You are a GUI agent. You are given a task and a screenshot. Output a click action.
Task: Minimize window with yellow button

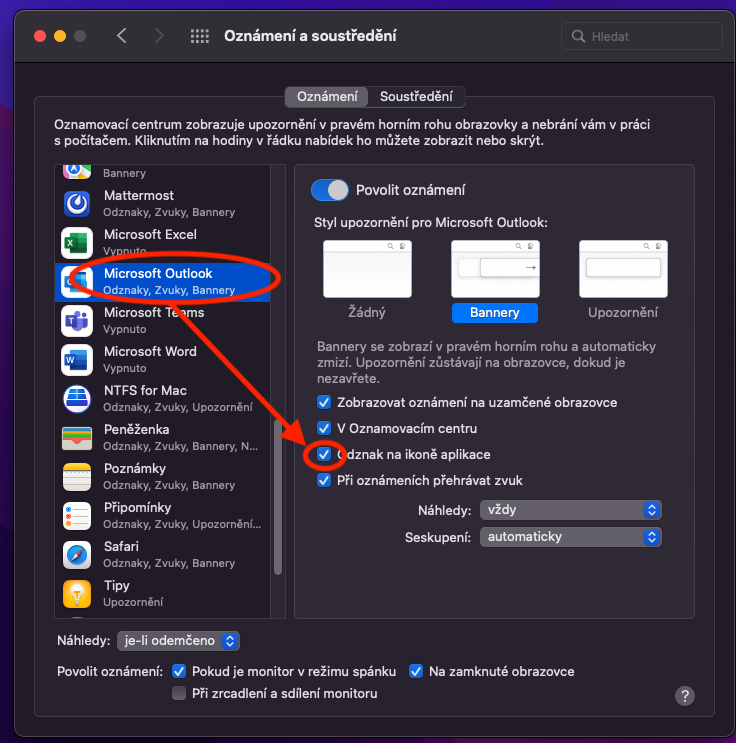(x=60, y=36)
